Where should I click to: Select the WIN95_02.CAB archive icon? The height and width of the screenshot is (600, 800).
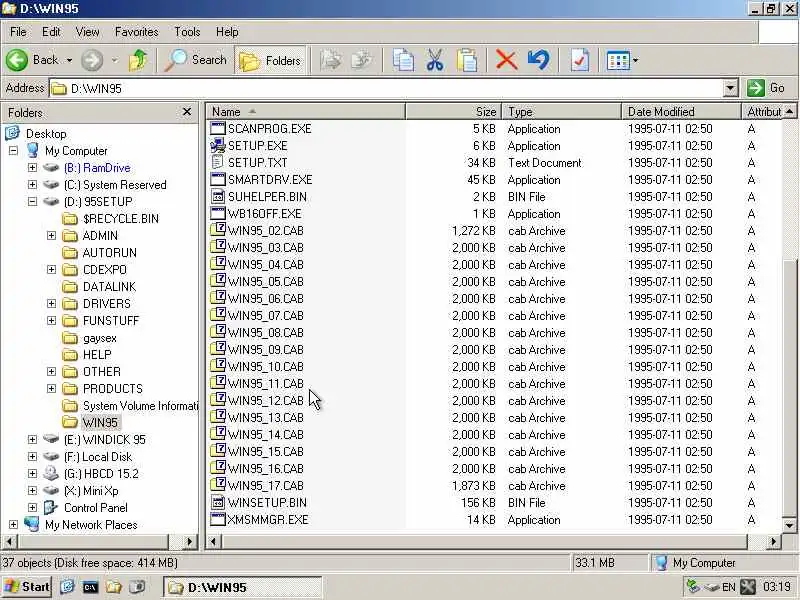(218, 230)
